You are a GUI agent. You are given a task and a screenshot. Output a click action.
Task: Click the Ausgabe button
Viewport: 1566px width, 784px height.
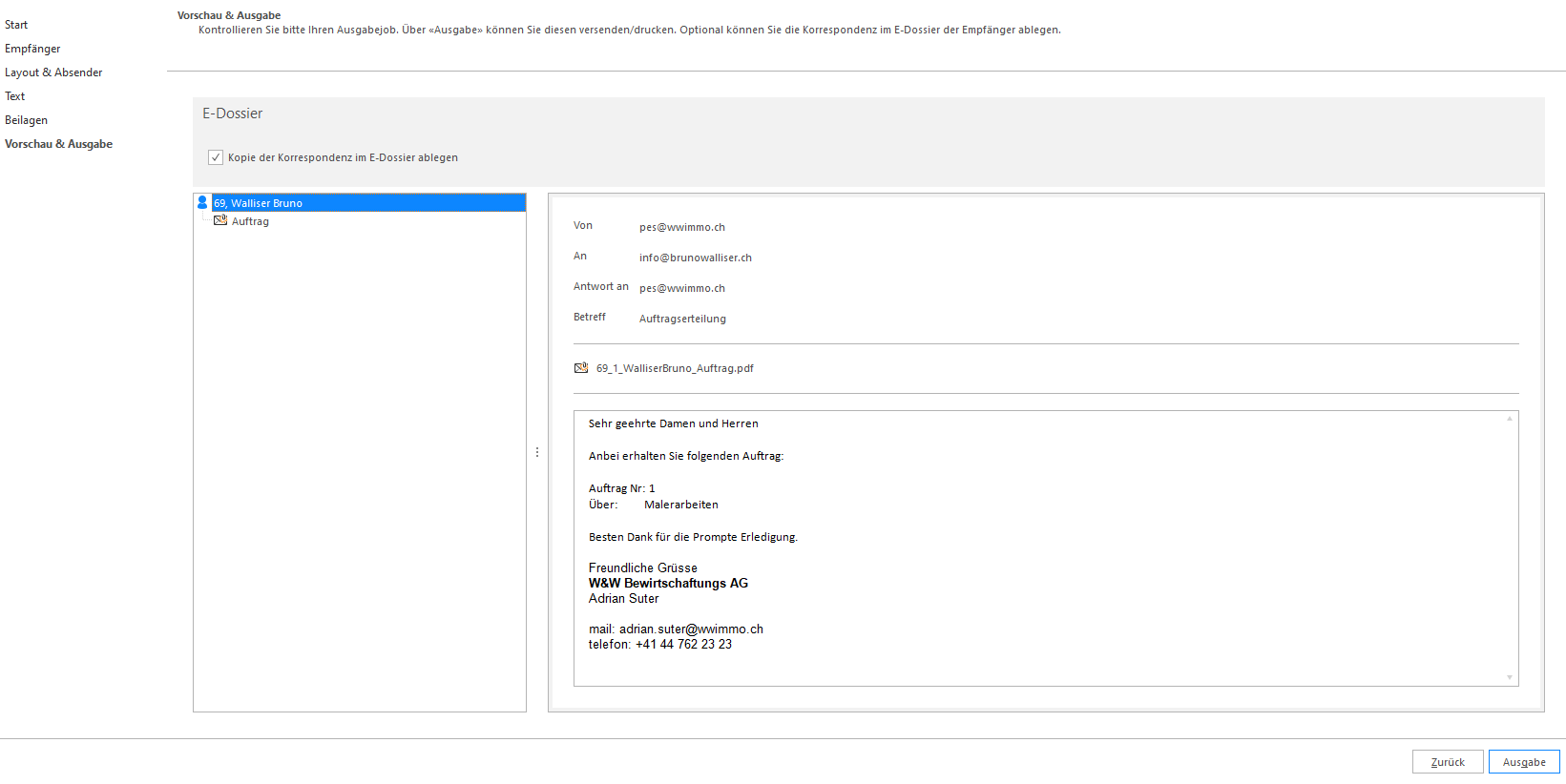coord(1524,762)
